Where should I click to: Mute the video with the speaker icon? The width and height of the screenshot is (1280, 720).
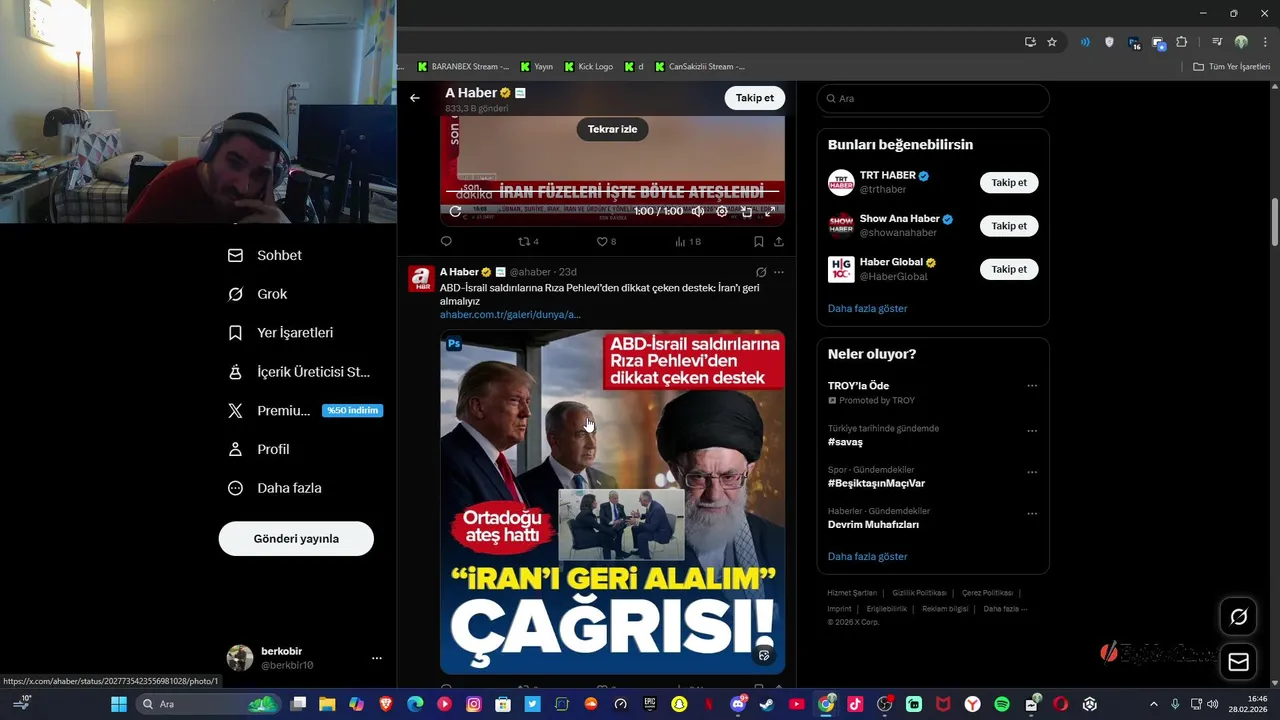[x=698, y=211]
